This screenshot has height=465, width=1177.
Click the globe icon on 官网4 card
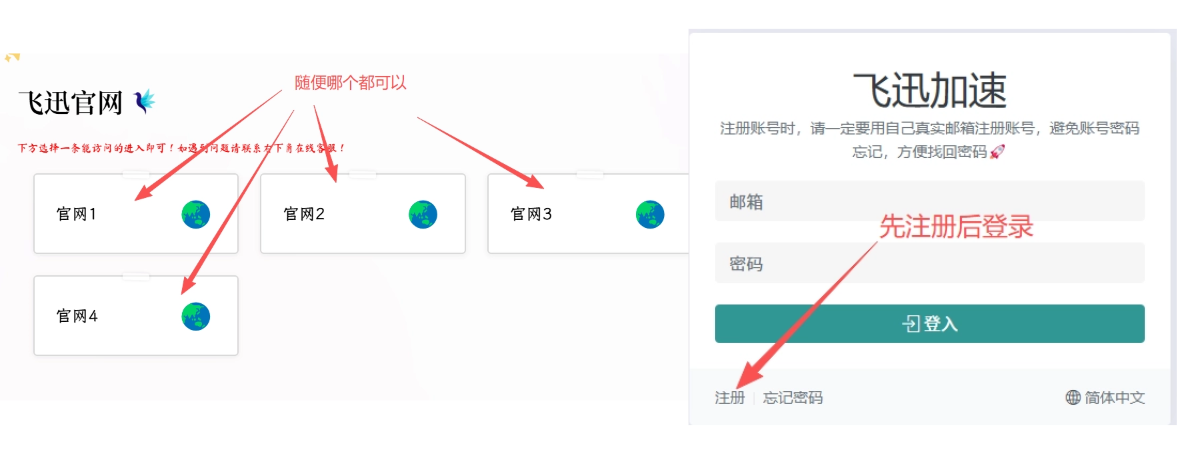[196, 316]
